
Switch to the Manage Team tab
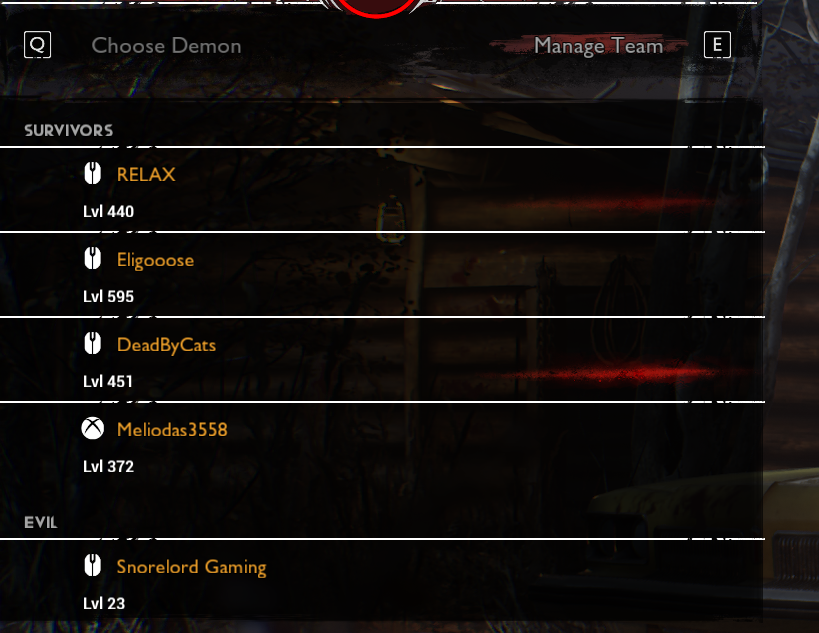[599, 46]
